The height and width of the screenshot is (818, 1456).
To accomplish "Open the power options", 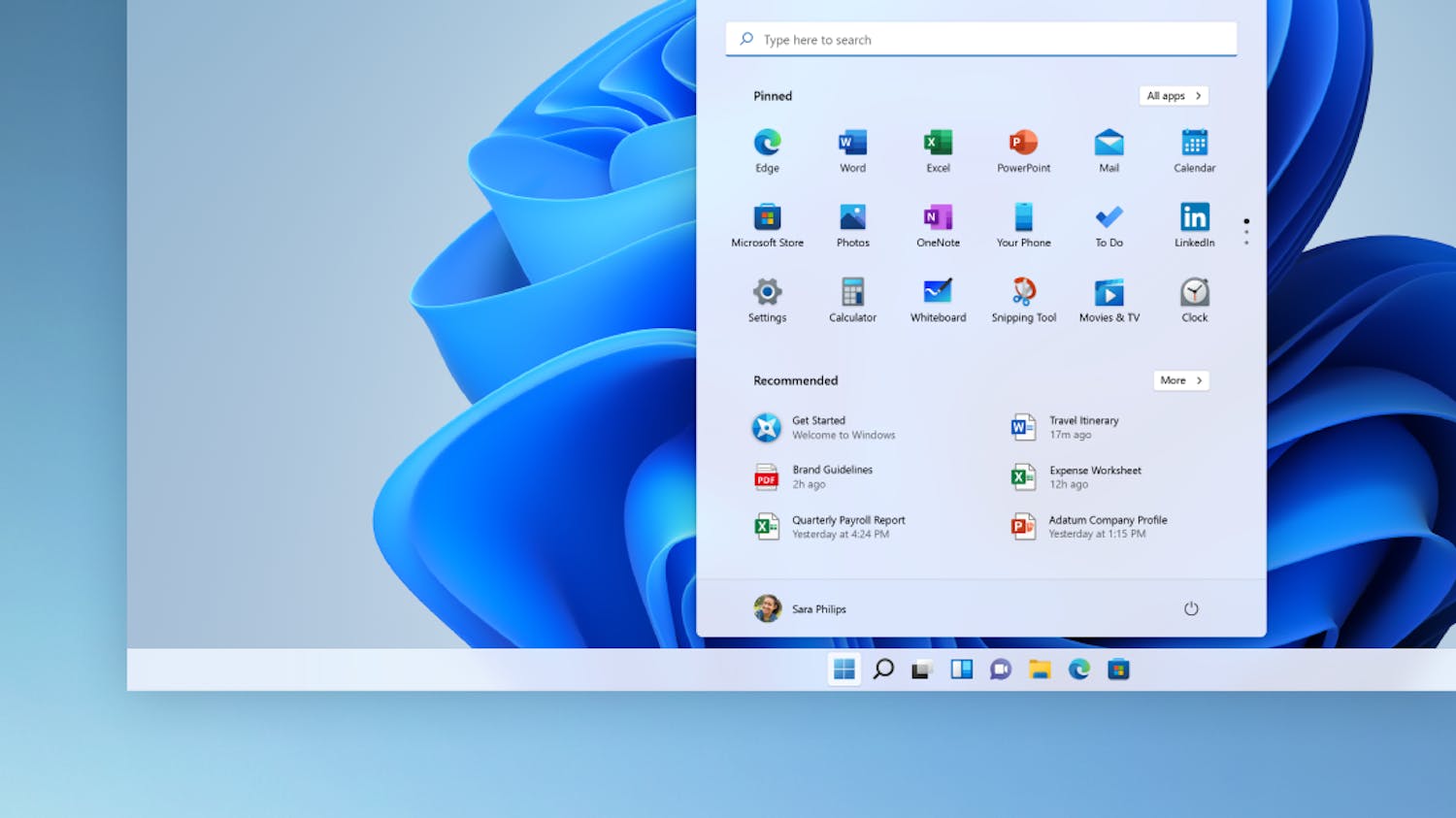I will point(1191,608).
